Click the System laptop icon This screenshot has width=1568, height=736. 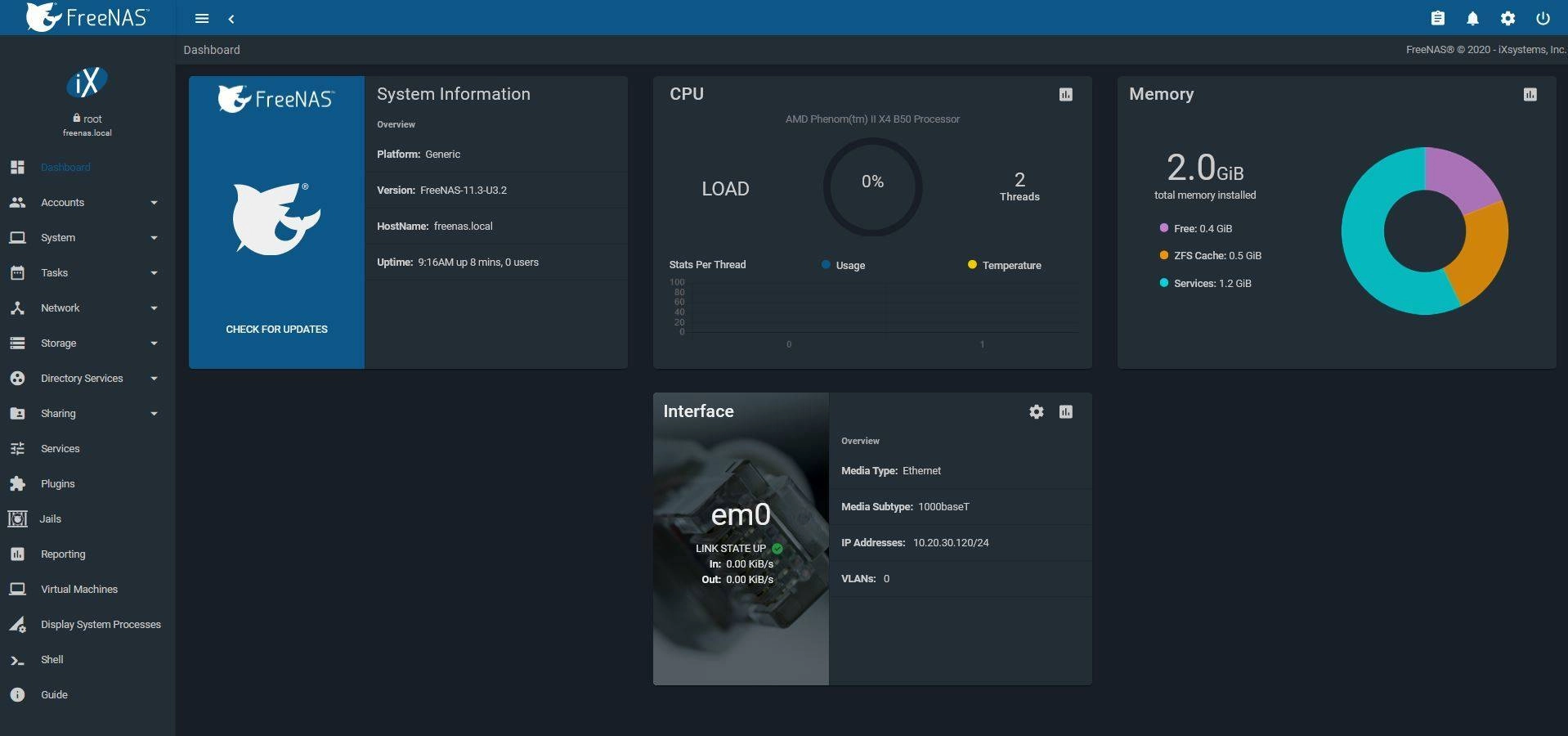pyautogui.click(x=17, y=237)
